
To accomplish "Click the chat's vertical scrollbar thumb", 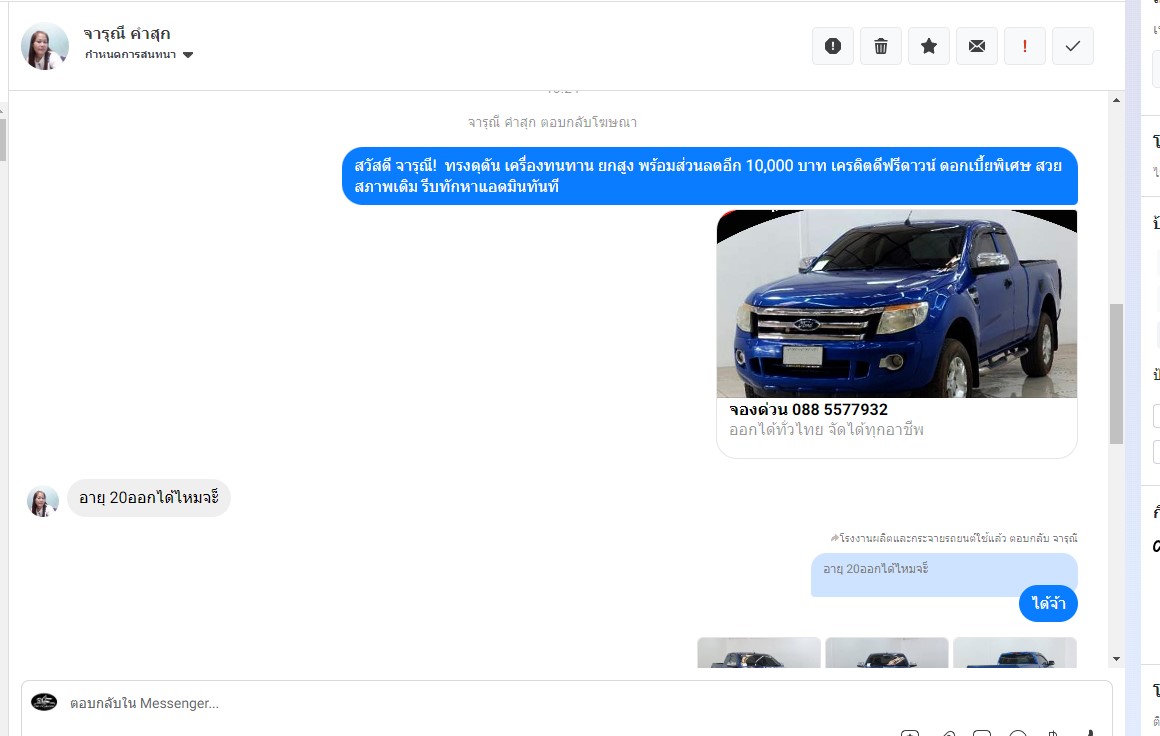I will pos(1116,372).
